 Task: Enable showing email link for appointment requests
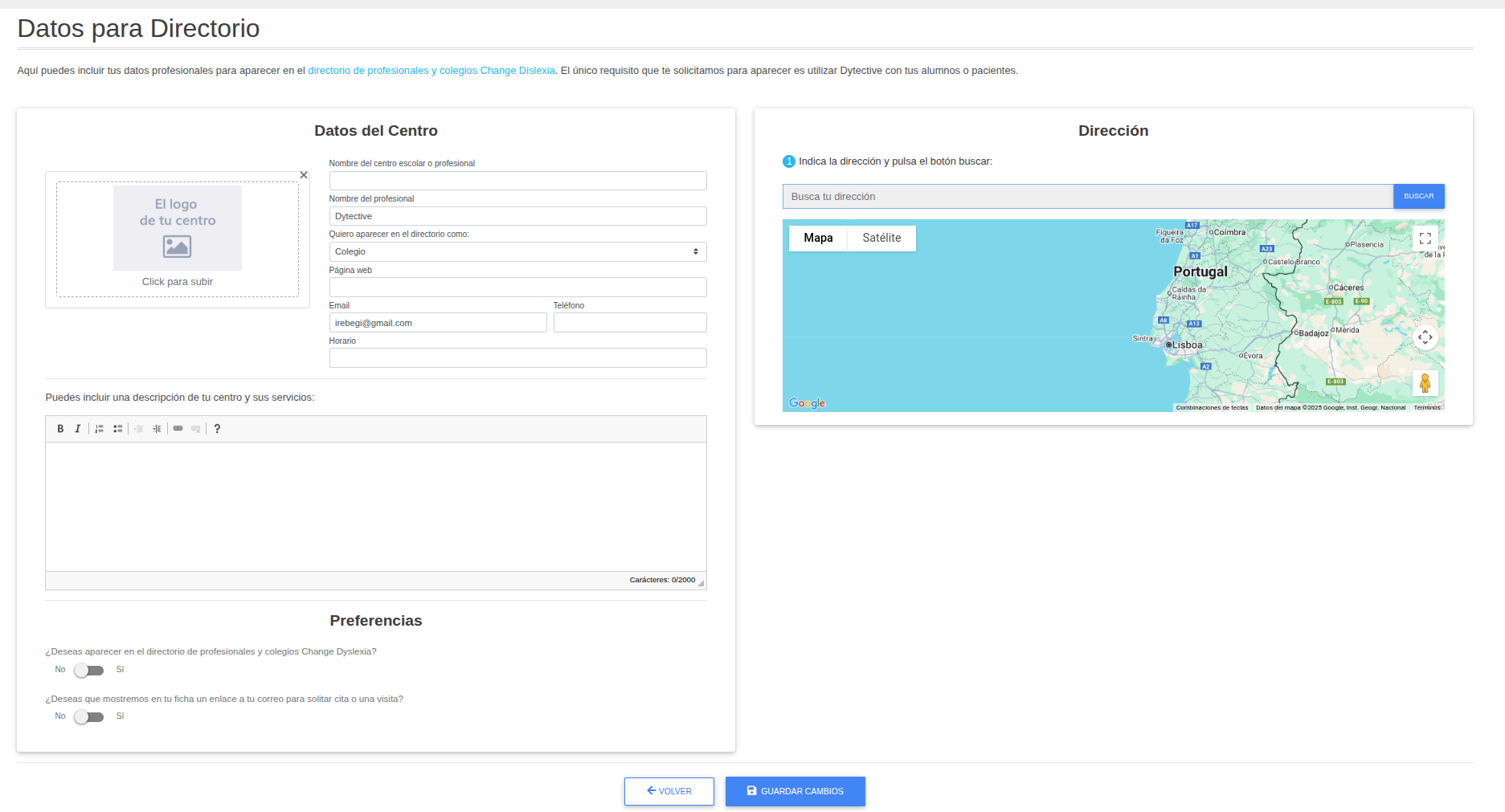(x=89, y=716)
